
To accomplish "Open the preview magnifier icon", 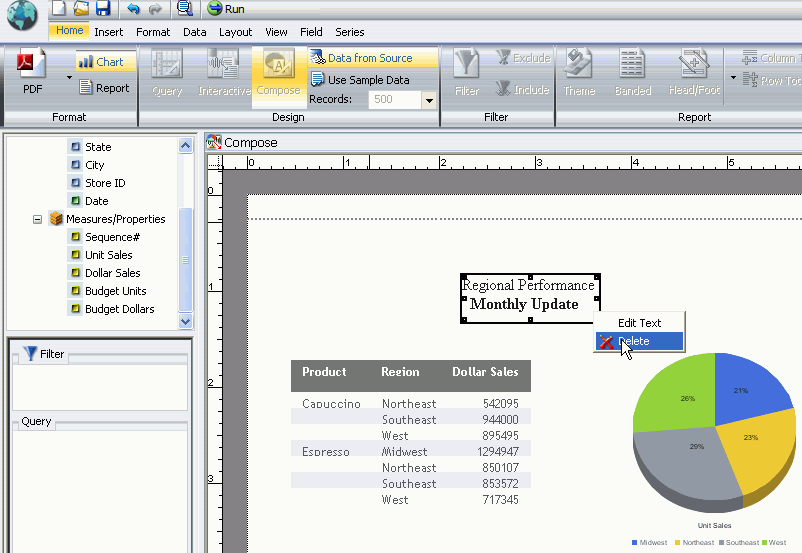I will tap(184, 8).
